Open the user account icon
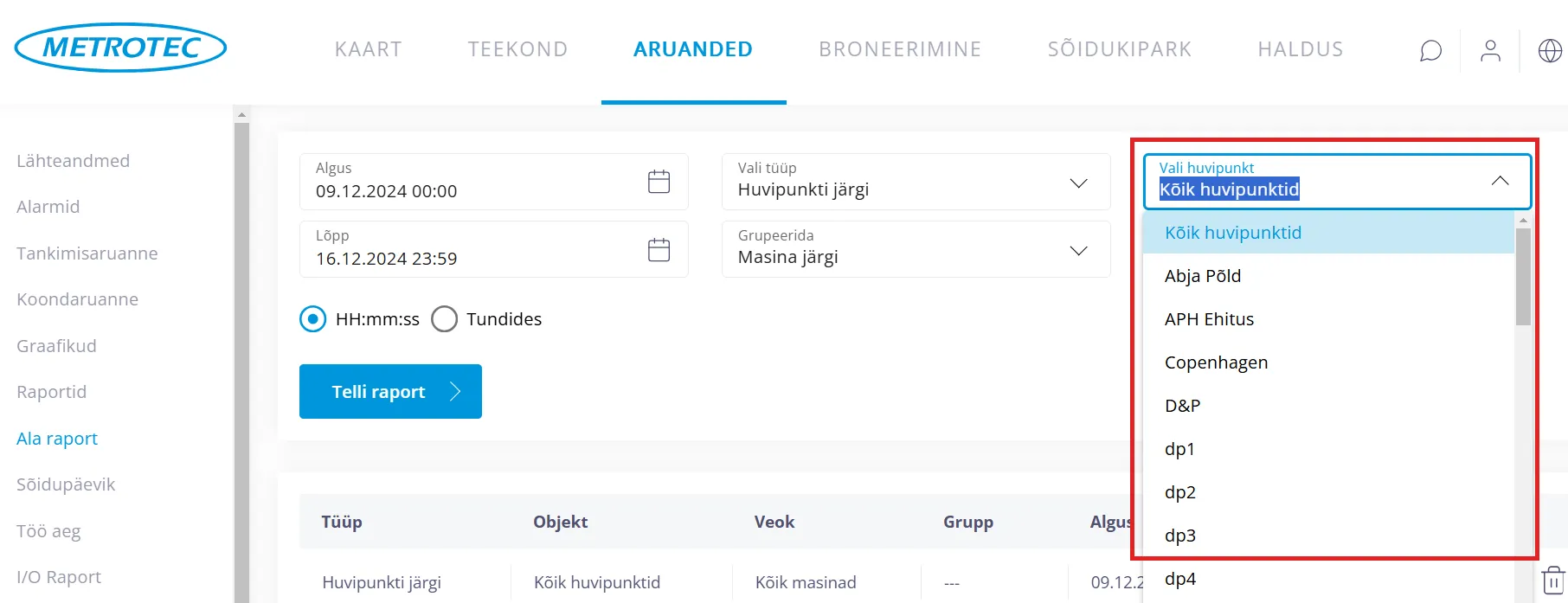 [x=1490, y=51]
